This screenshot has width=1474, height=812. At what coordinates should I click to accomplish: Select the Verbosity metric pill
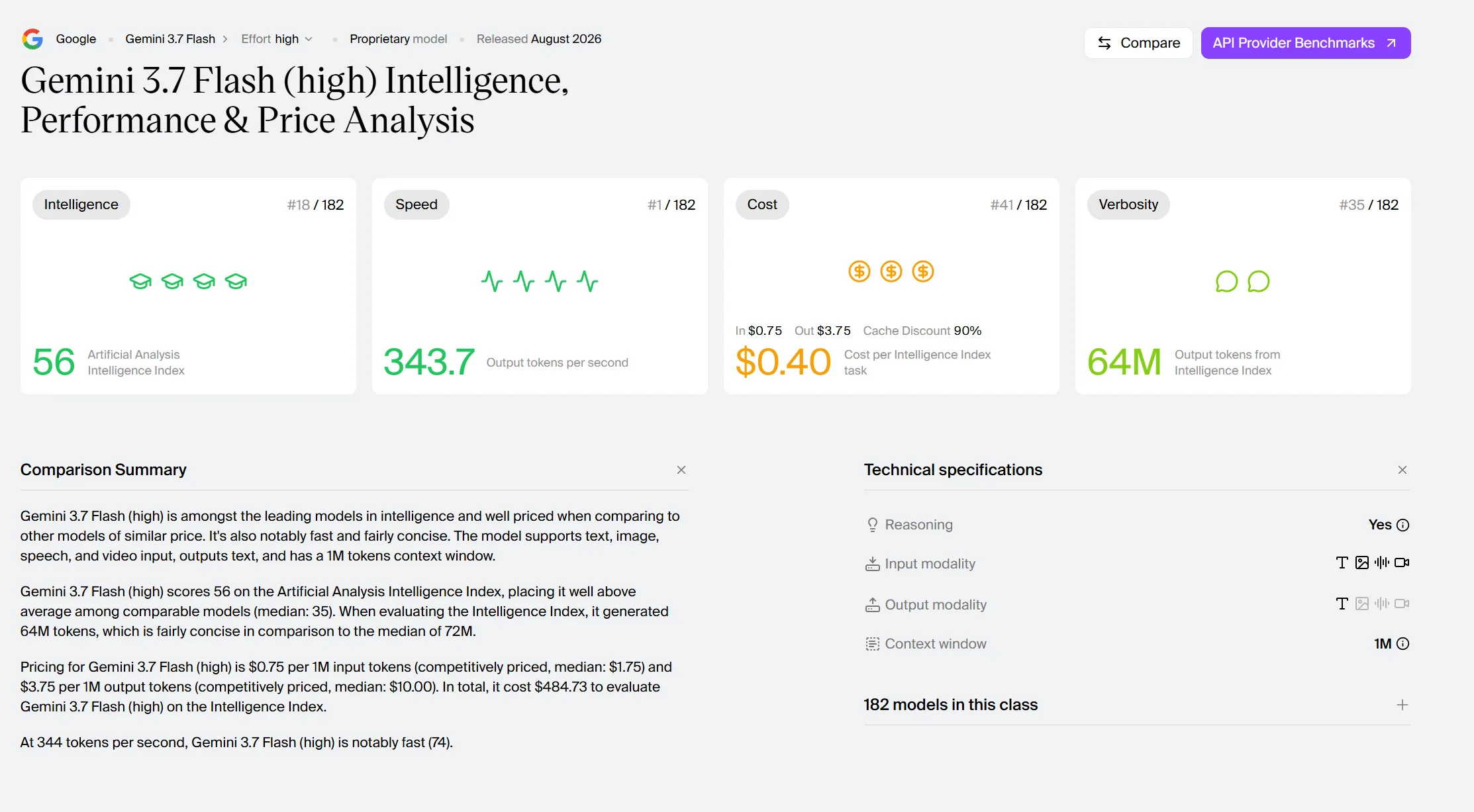[1128, 204]
